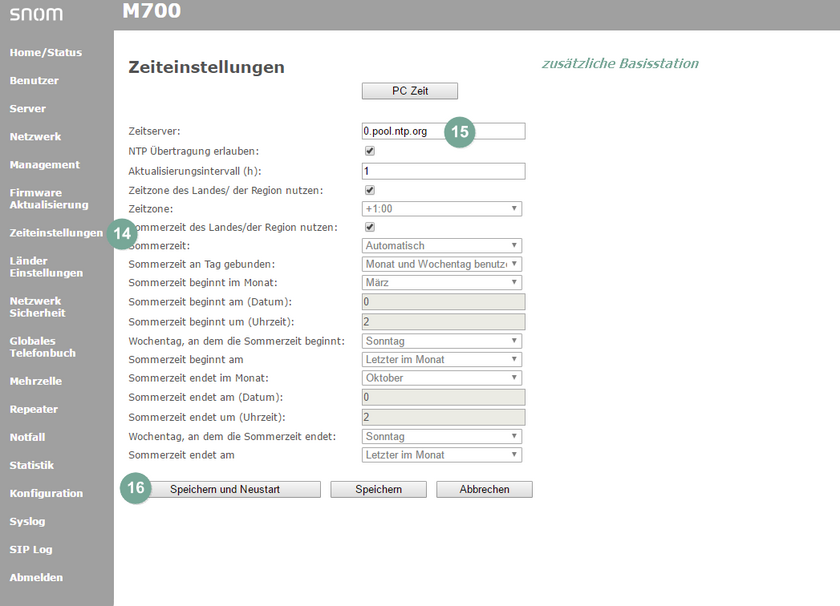Click the Speichern und Neustart button
Screen dimensions: 840x606
[x=234, y=489]
